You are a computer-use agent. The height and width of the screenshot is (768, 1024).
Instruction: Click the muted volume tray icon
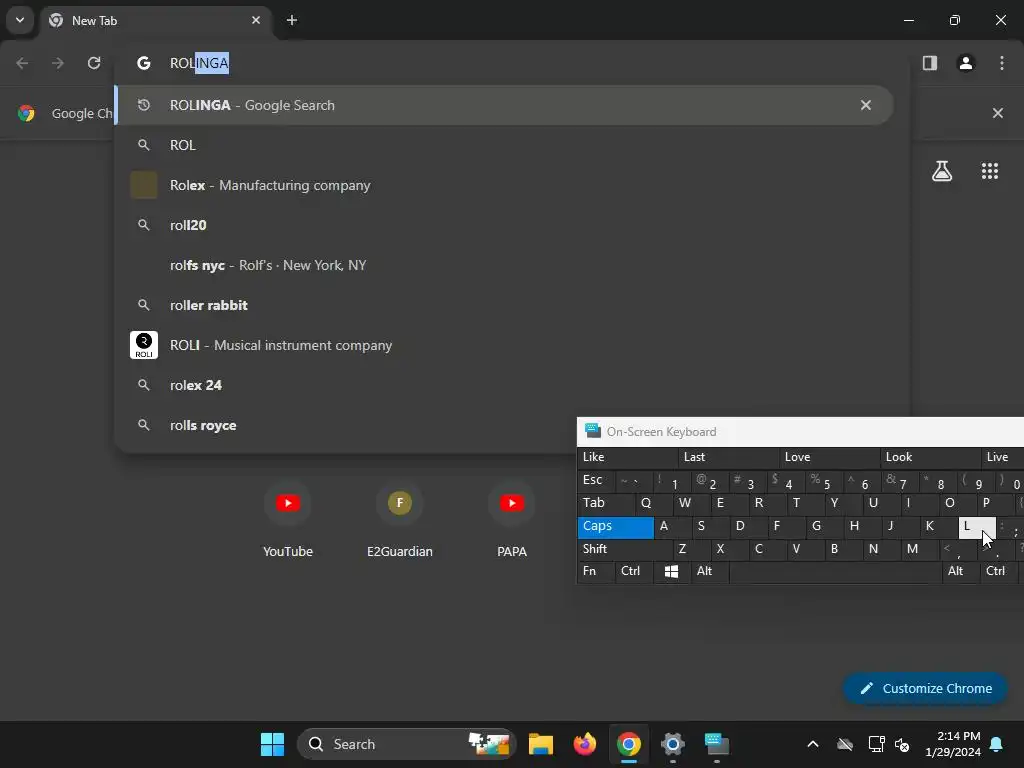point(903,744)
